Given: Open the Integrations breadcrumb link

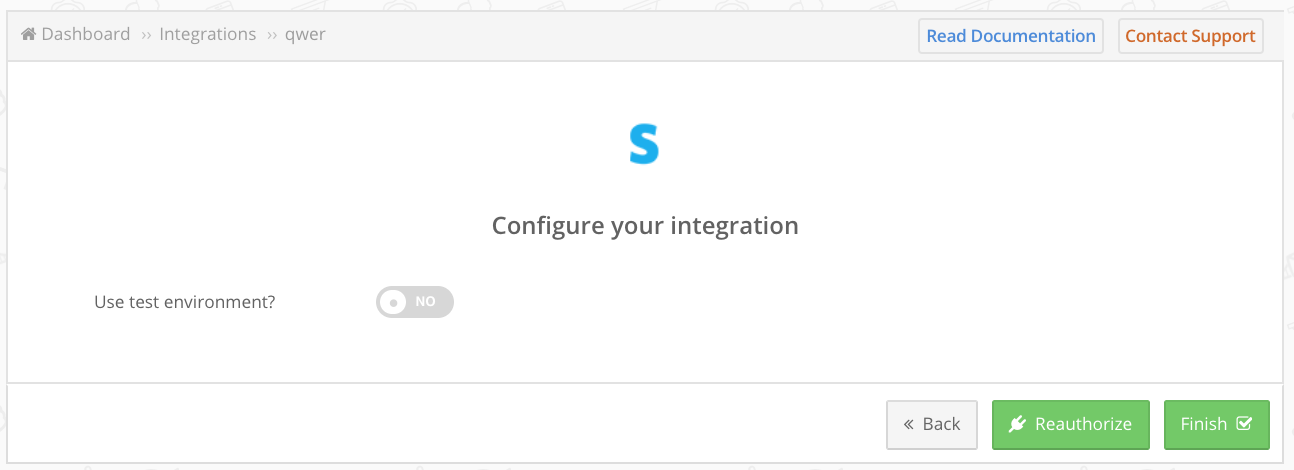Looking at the screenshot, I should click(208, 34).
